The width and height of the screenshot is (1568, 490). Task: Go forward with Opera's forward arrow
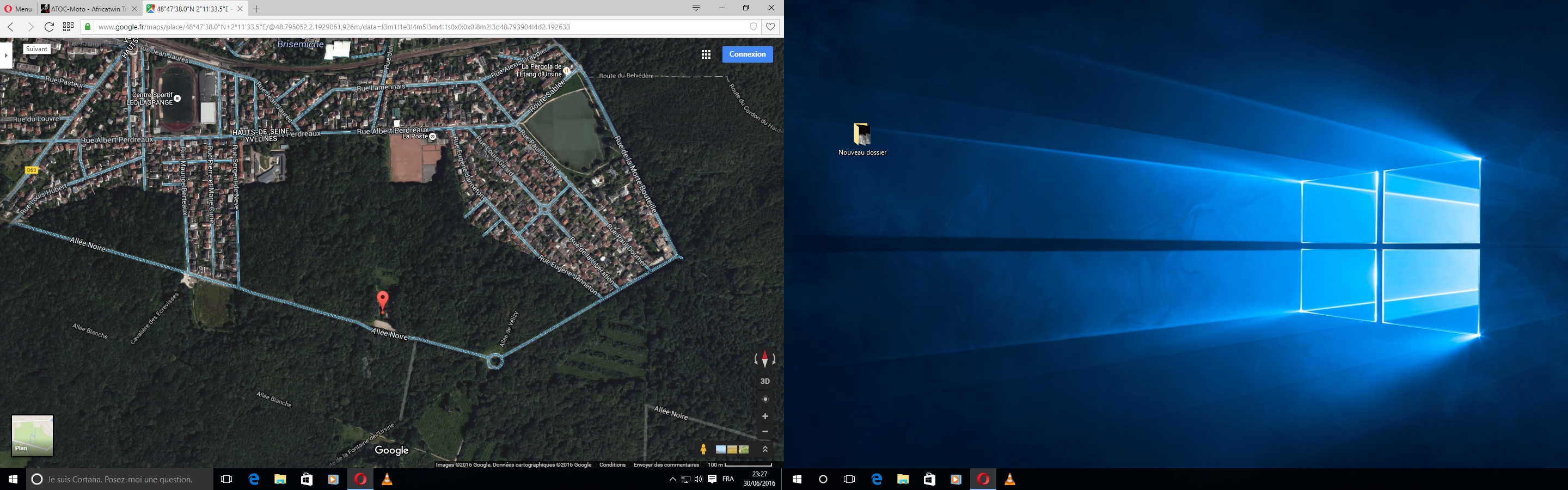point(30,27)
